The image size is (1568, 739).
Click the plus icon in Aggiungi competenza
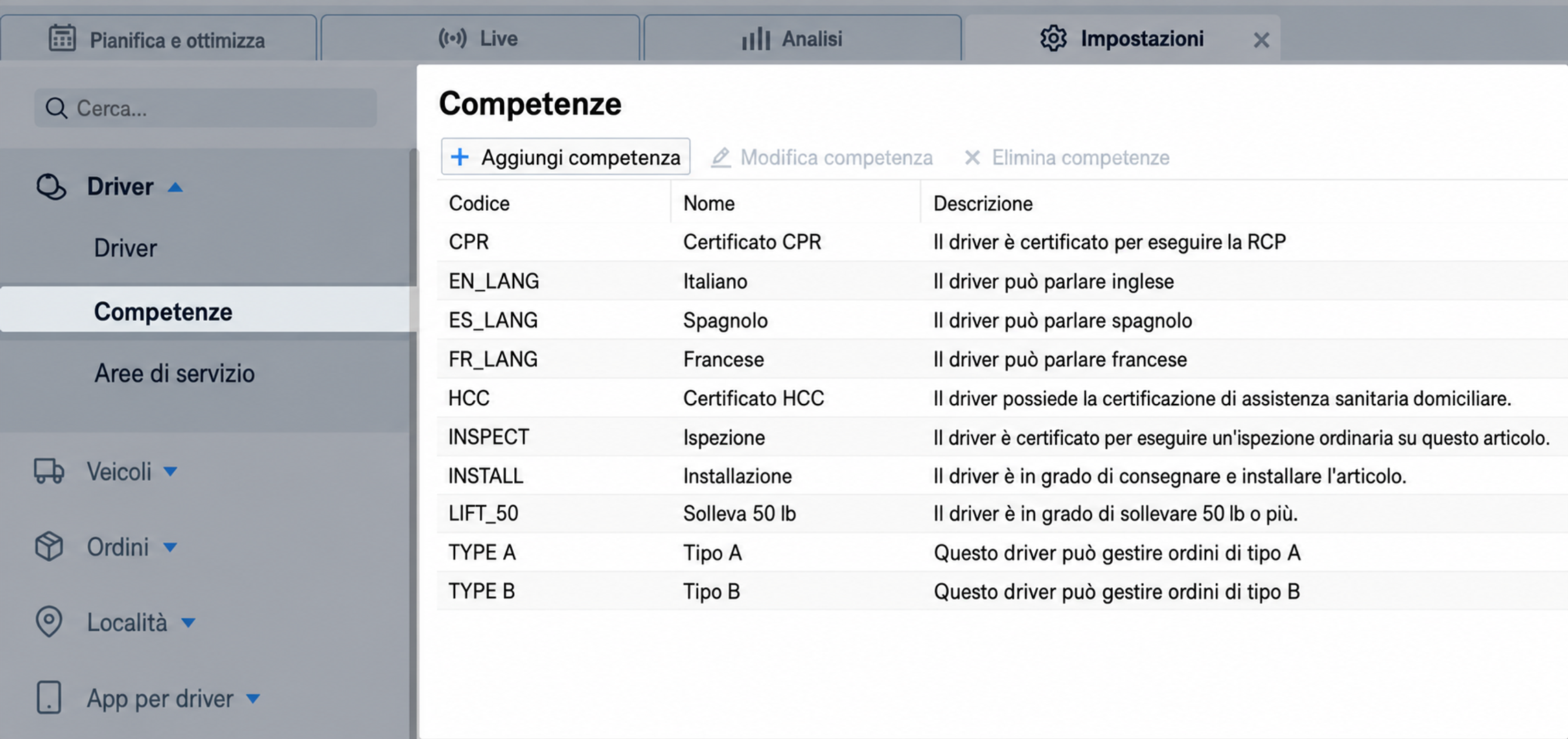460,157
